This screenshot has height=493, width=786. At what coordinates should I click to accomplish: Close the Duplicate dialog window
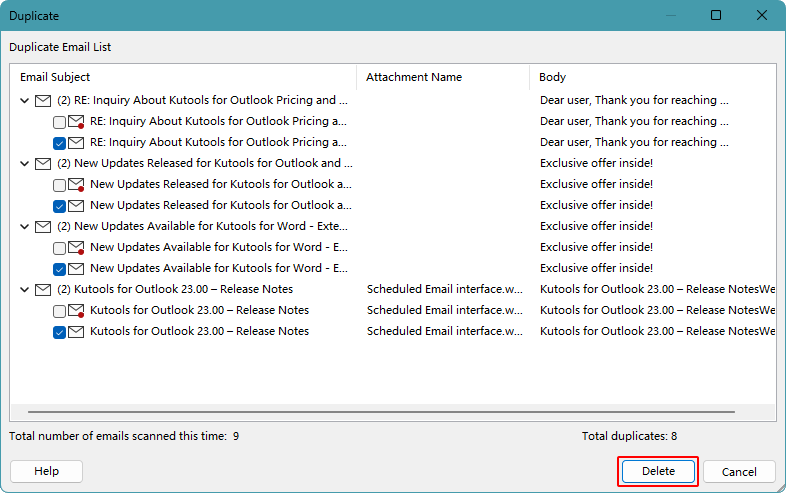click(x=761, y=16)
